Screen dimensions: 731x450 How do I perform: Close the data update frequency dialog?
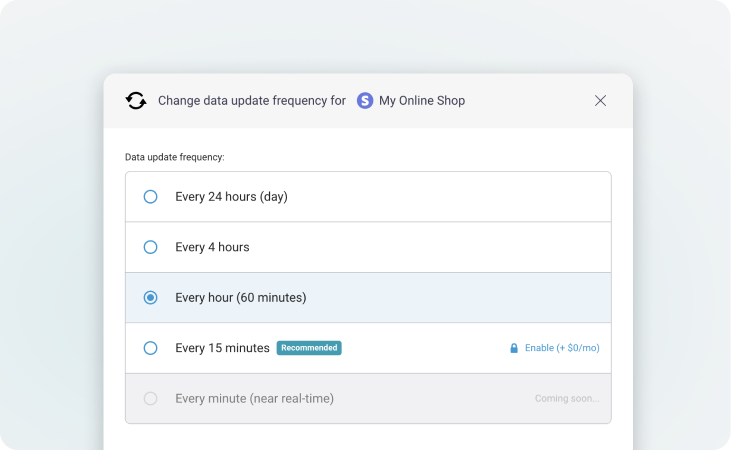pos(600,100)
